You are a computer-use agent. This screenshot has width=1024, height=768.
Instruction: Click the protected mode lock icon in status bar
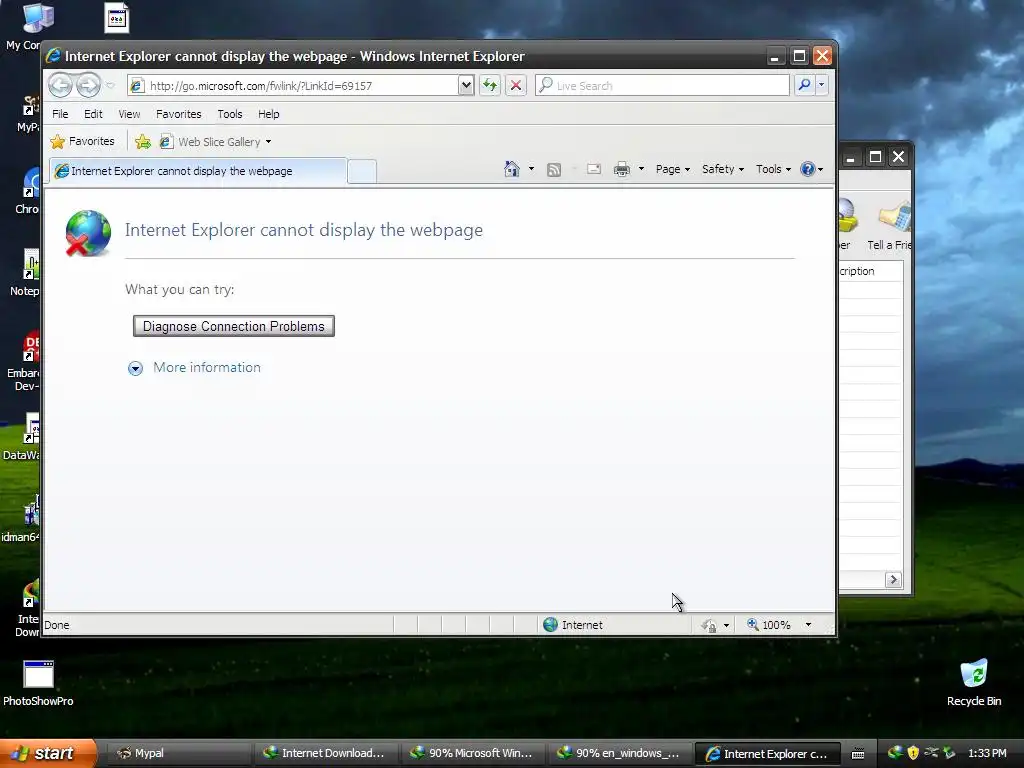709,626
